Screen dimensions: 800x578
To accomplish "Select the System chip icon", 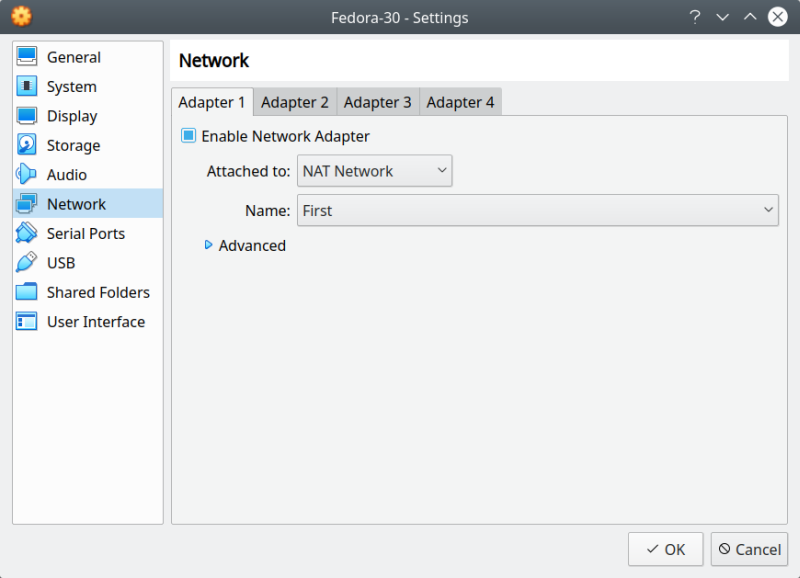I will coord(27,87).
